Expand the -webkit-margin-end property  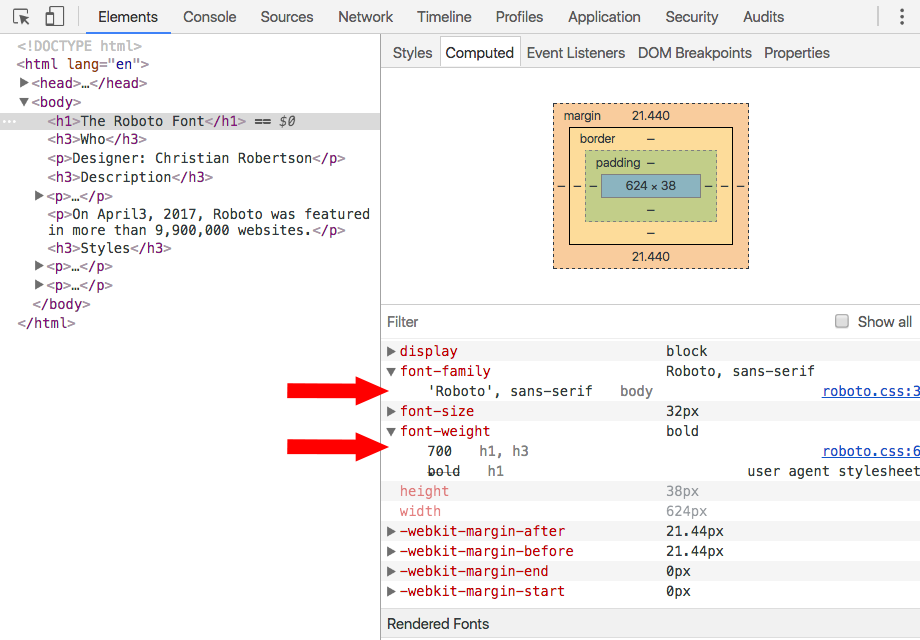[391, 571]
